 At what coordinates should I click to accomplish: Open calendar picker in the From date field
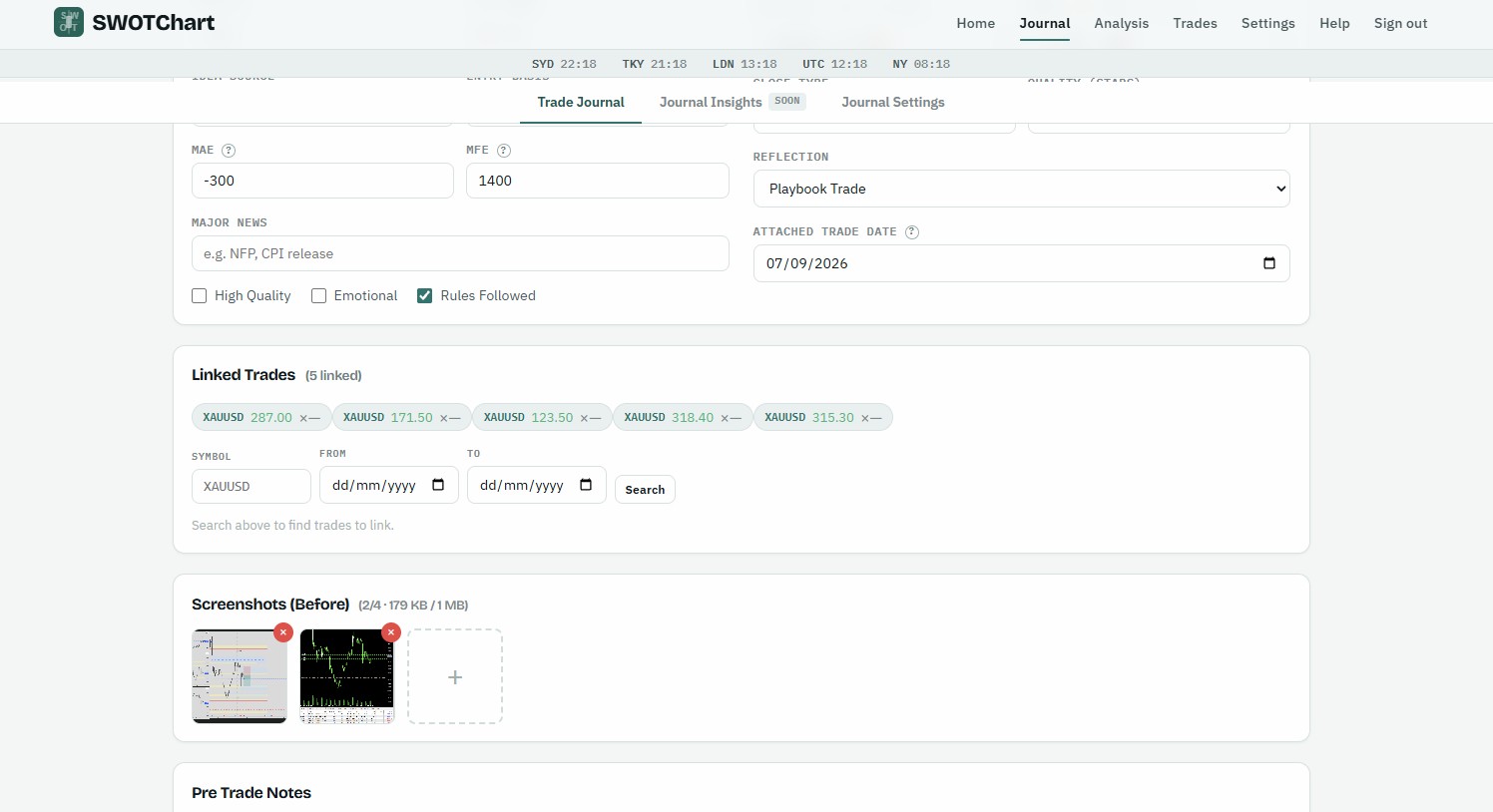pos(438,485)
